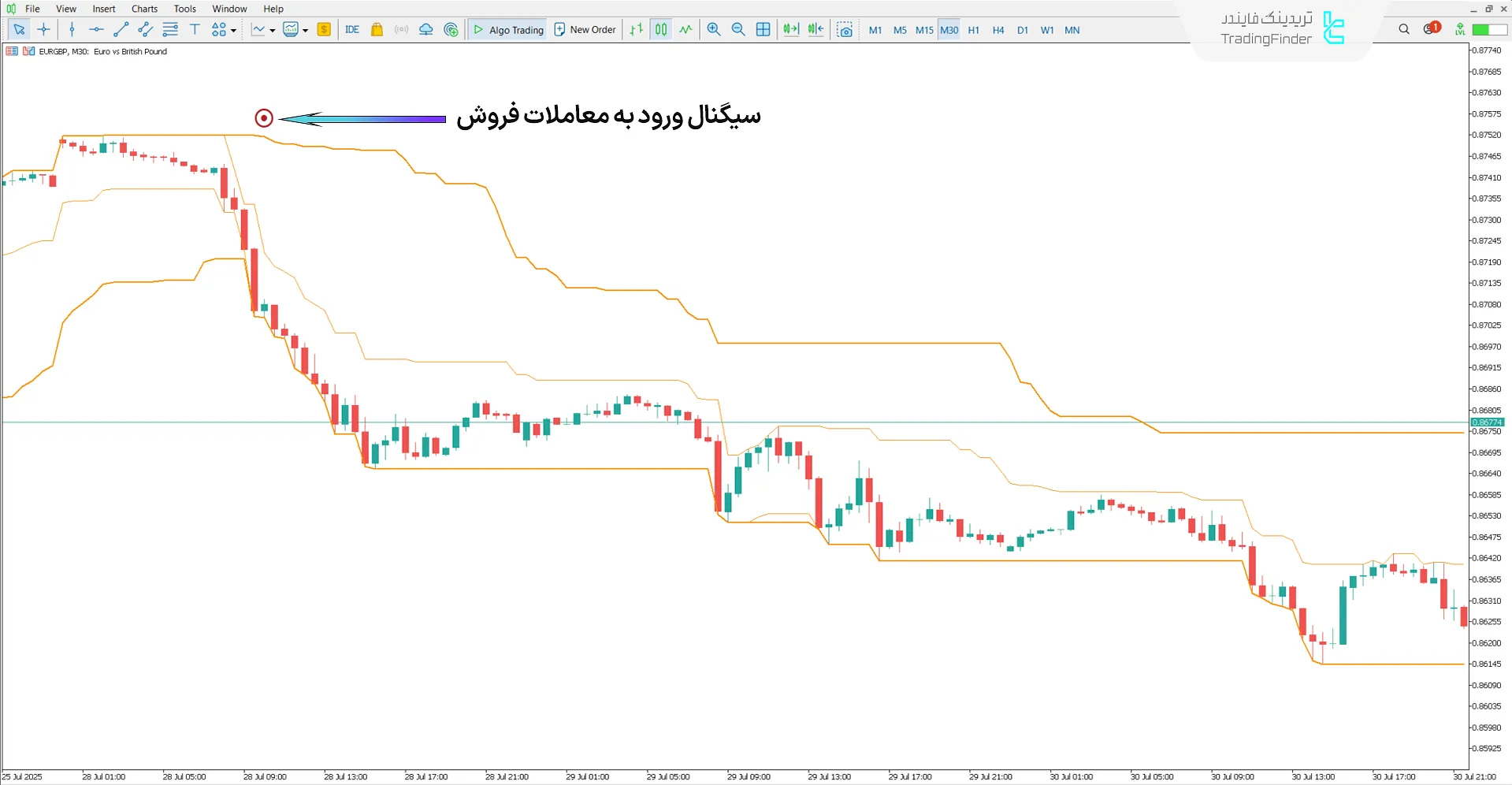Open the MetaEditor IDE

tap(352, 30)
